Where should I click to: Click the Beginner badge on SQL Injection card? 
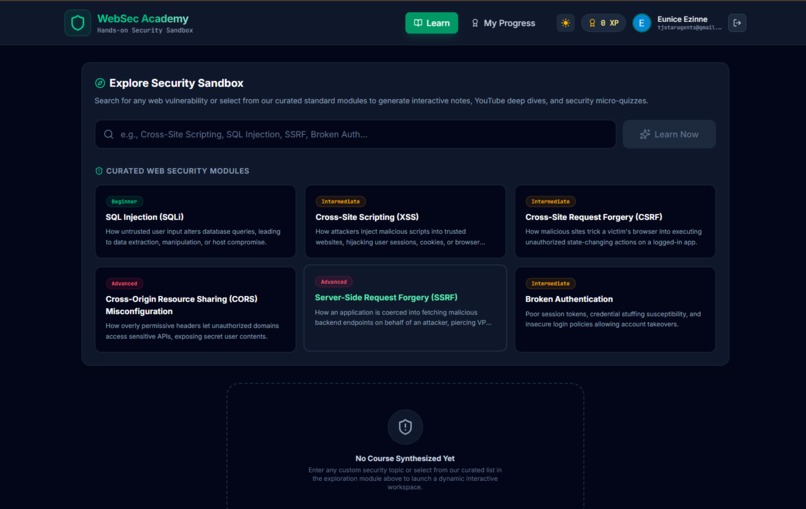pos(124,202)
